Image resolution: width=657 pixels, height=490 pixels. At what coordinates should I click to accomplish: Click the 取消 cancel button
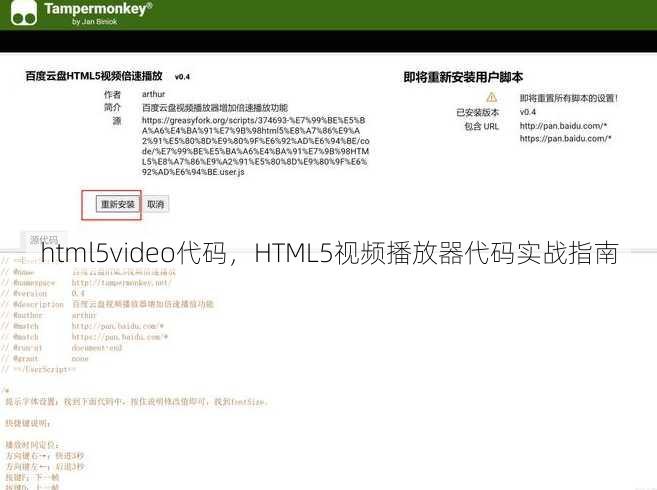coord(156,204)
